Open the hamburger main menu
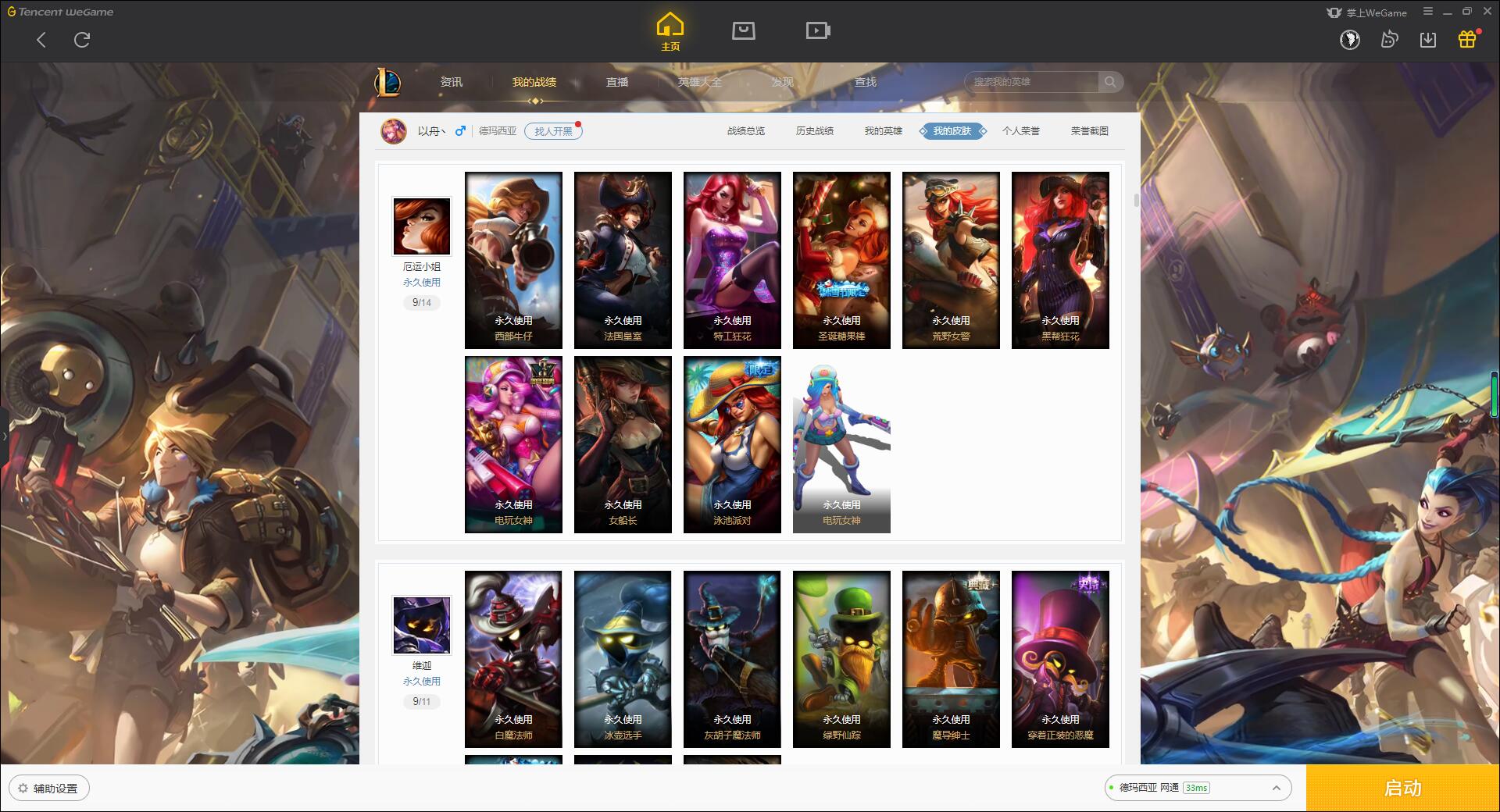The width and height of the screenshot is (1500, 812). pyautogui.click(x=1428, y=12)
